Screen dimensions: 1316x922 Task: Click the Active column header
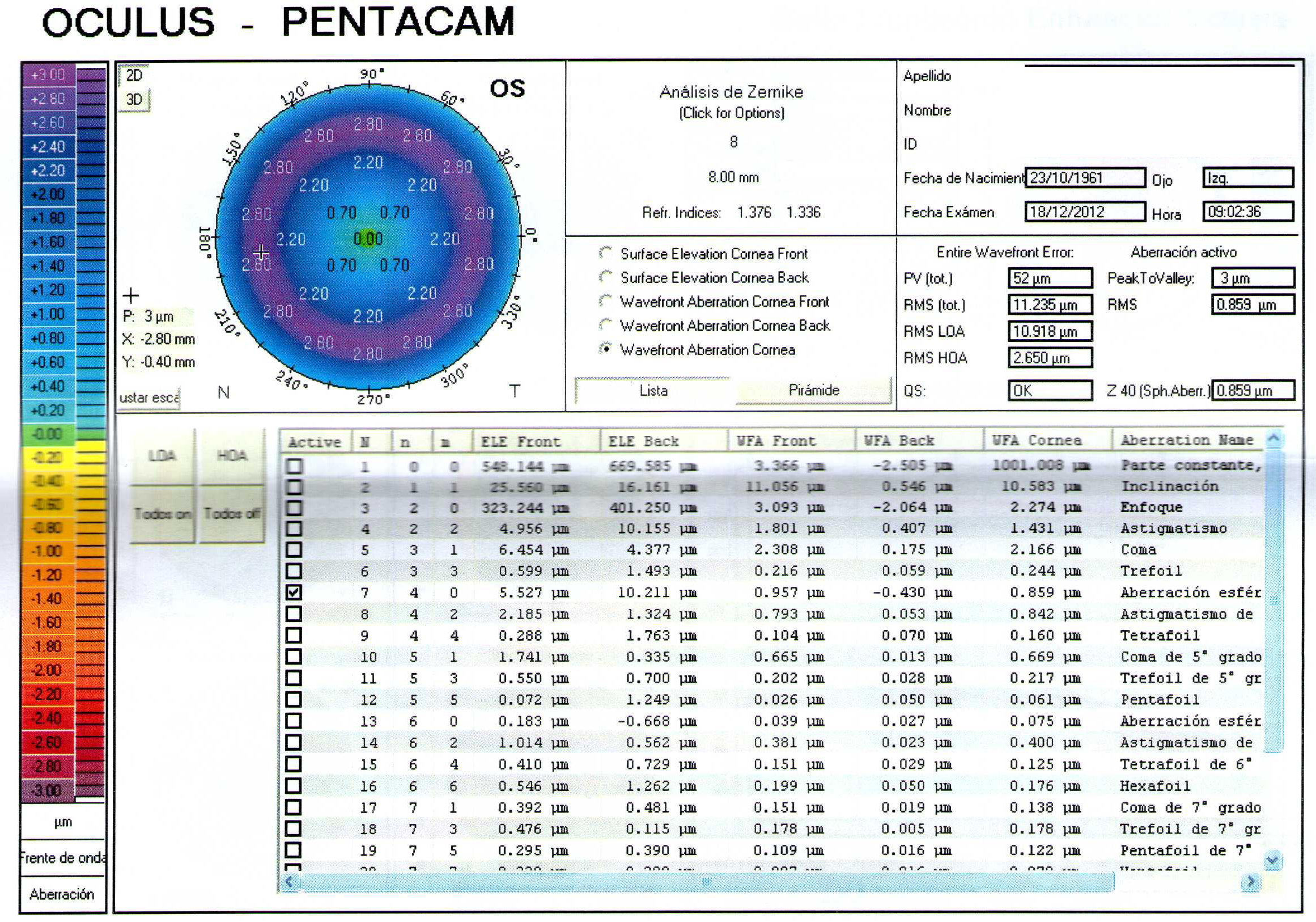click(x=315, y=442)
